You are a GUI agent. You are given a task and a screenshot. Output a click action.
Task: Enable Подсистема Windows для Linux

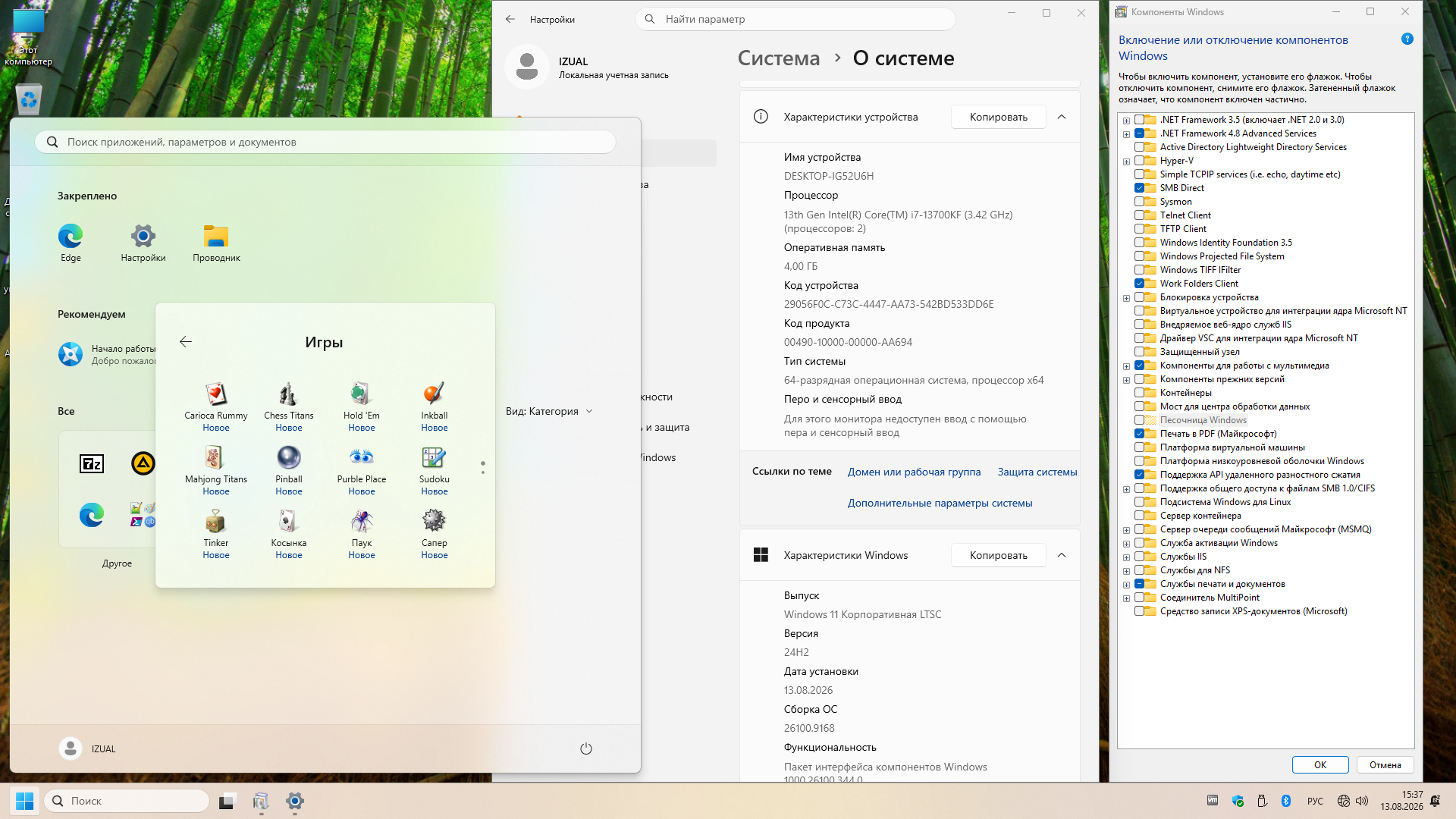coord(1140,502)
